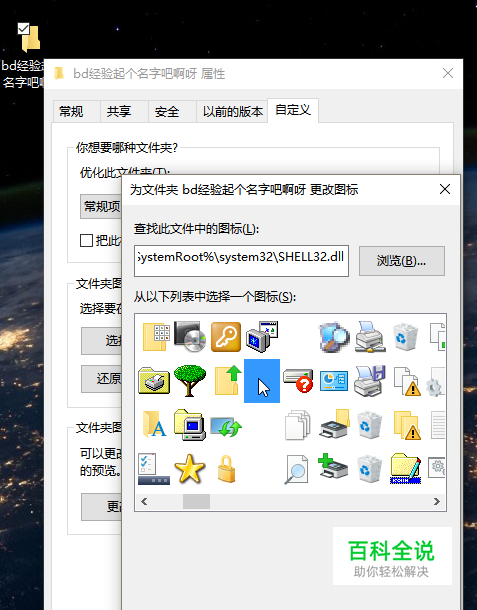This screenshot has width=477, height=610.
Task: Toggle the desktop folder's selection checkbox
Action: coord(24,28)
